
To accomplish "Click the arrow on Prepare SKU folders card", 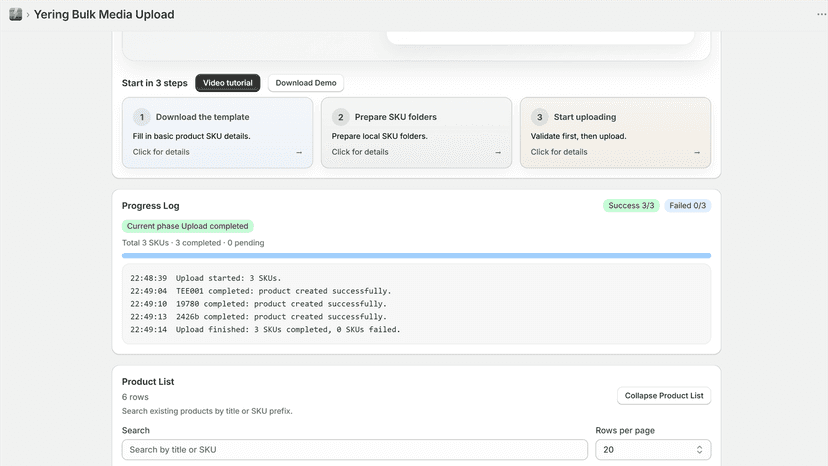I will pos(498,152).
